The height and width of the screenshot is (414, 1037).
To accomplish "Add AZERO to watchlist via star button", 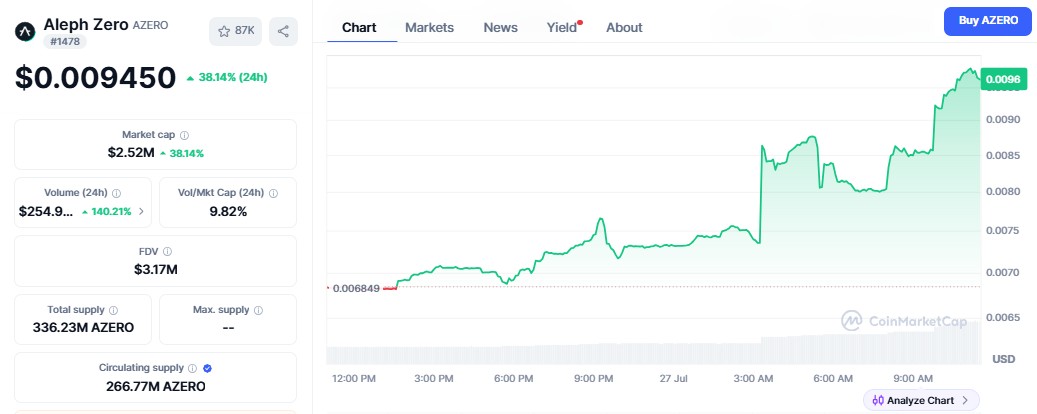I will [x=236, y=31].
